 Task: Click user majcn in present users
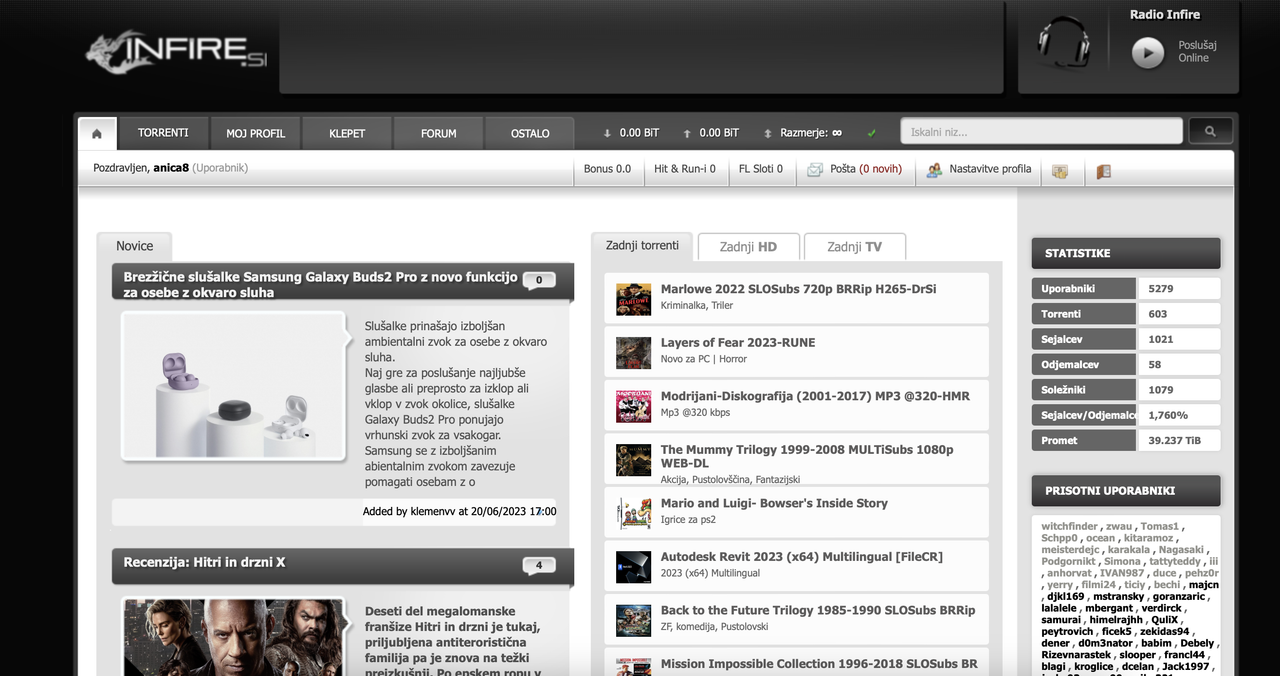point(1204,585)
